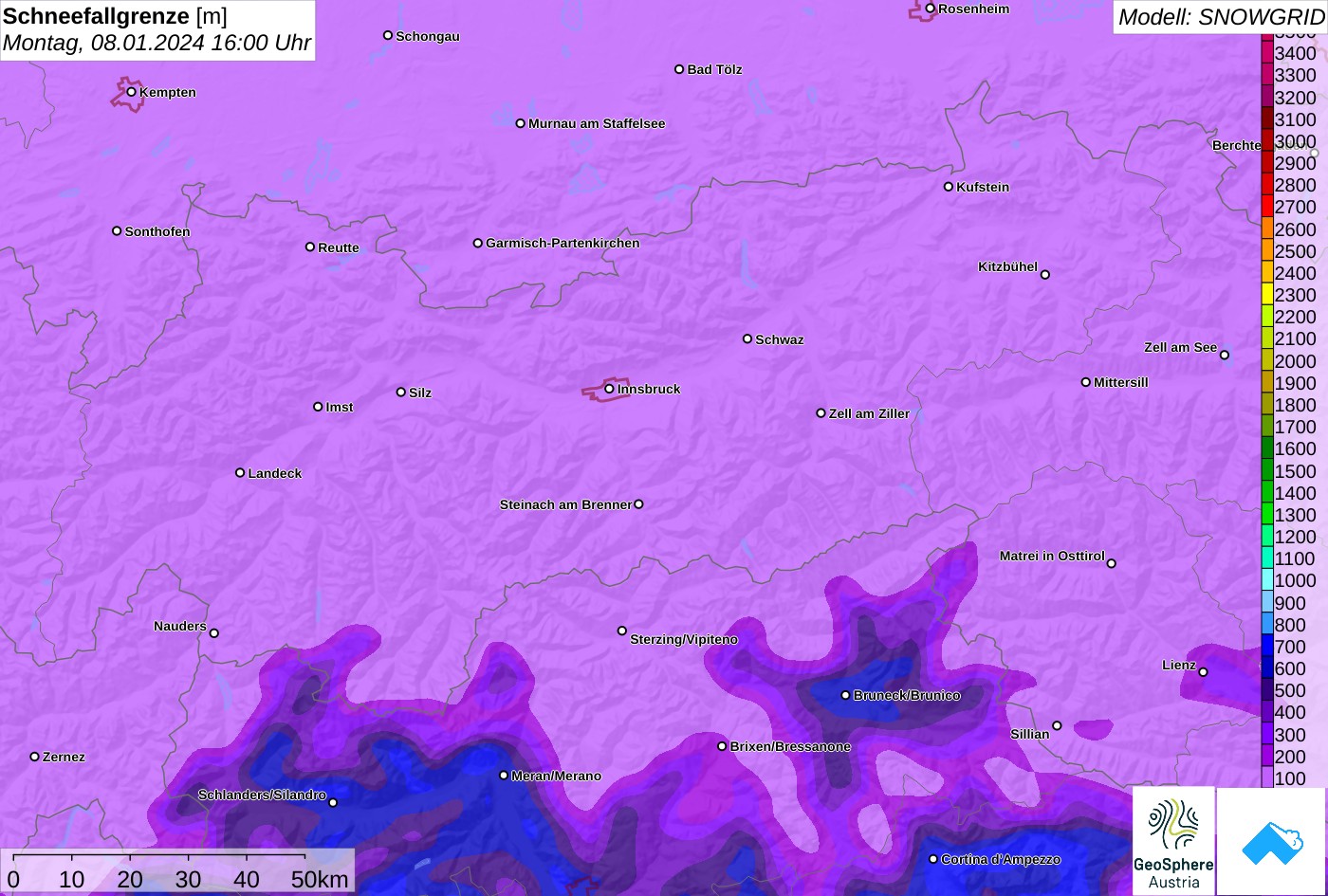Select the 1200 mint legend swatch
The height and width of the screenshot is (896, 1328).
(x=1267, y=536)
